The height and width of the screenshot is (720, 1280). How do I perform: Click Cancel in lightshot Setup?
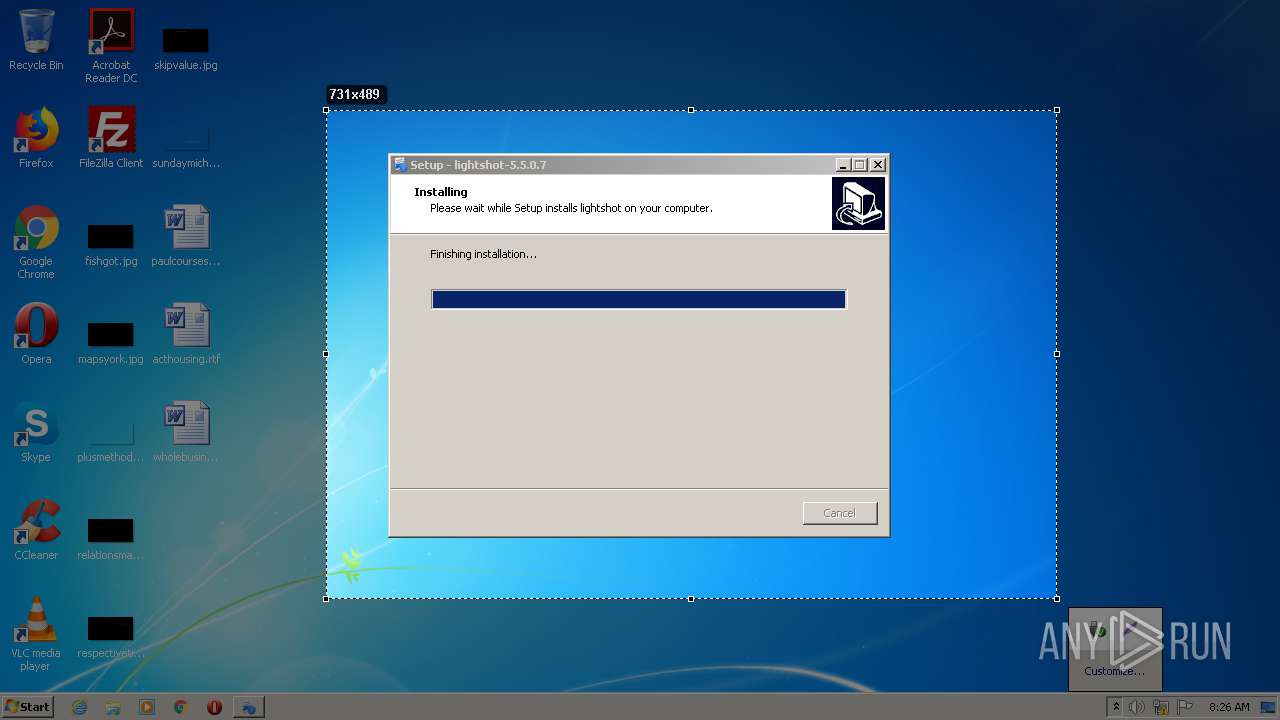coord(840,513)
